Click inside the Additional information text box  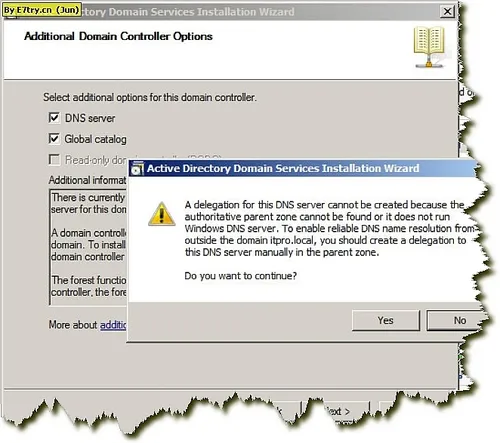pos(88,247)
